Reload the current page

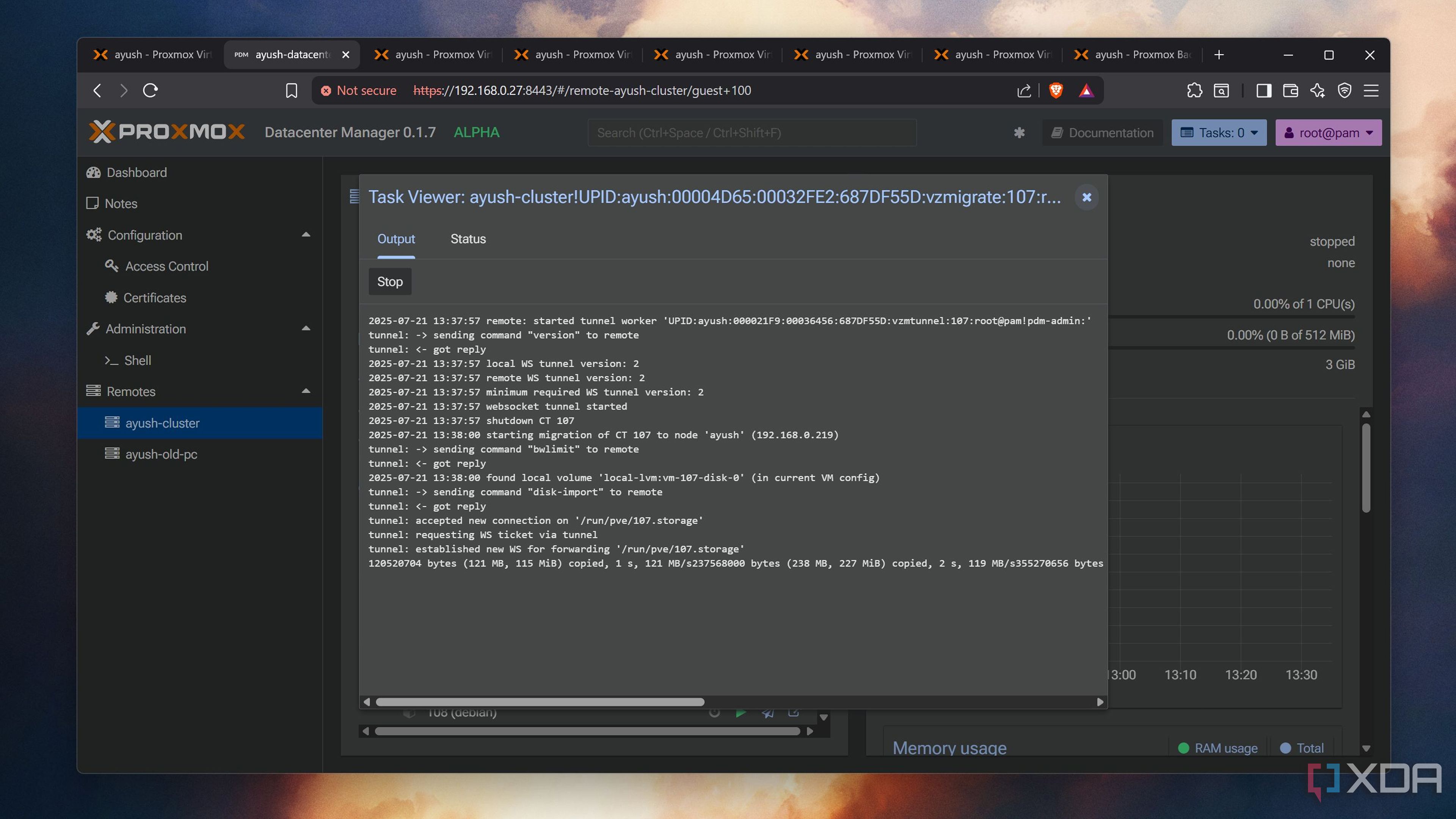[151, 91]
